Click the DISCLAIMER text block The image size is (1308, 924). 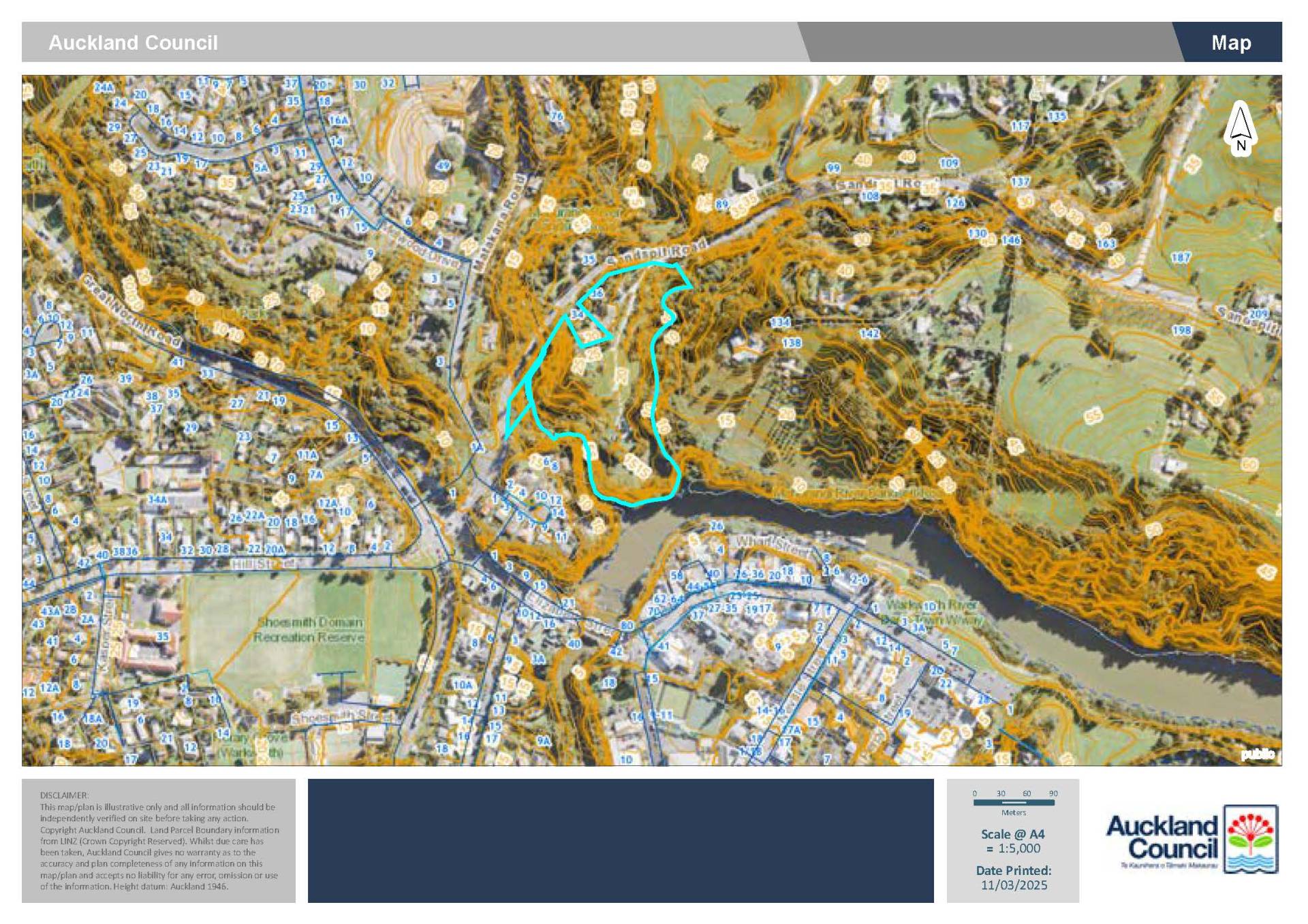(159, 840)
